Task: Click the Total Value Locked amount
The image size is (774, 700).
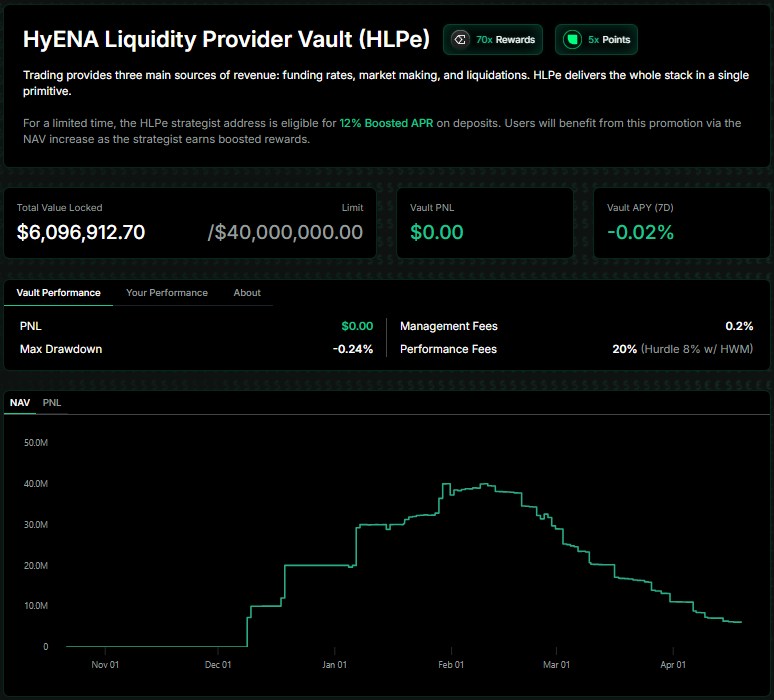Action: [81, 232]
